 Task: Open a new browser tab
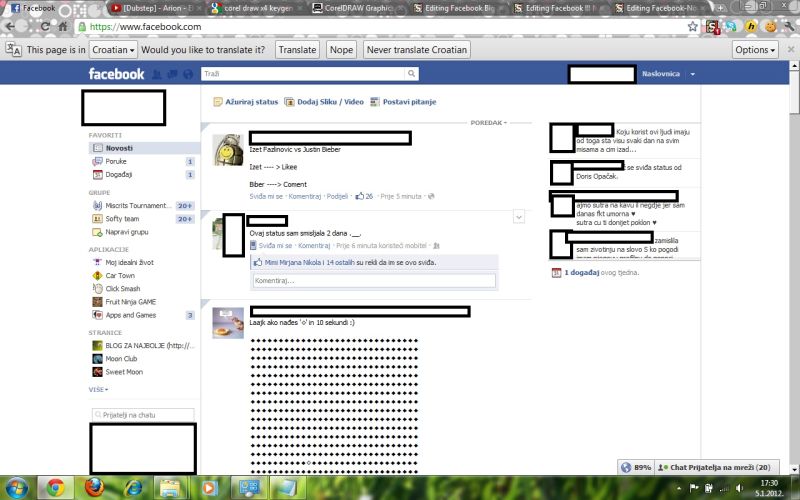[x=720, y=8]
